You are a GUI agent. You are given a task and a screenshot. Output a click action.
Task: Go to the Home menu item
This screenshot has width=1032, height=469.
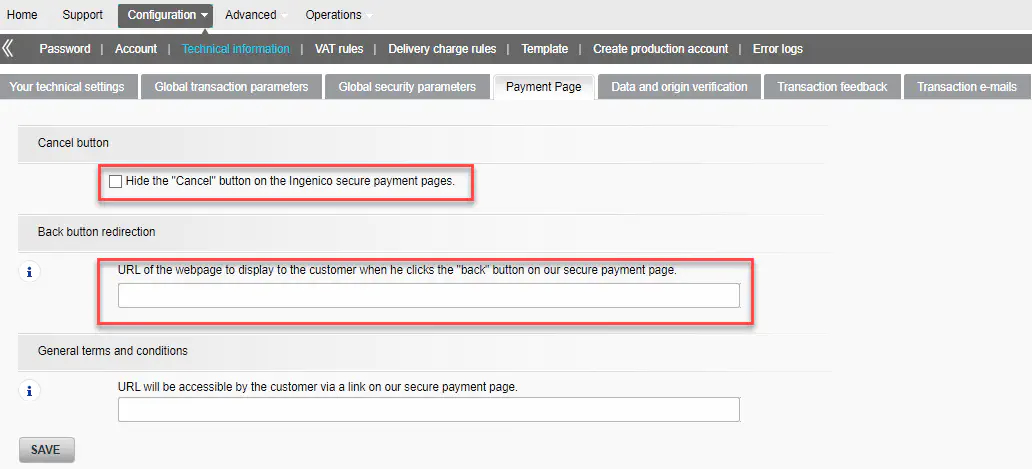22,15
